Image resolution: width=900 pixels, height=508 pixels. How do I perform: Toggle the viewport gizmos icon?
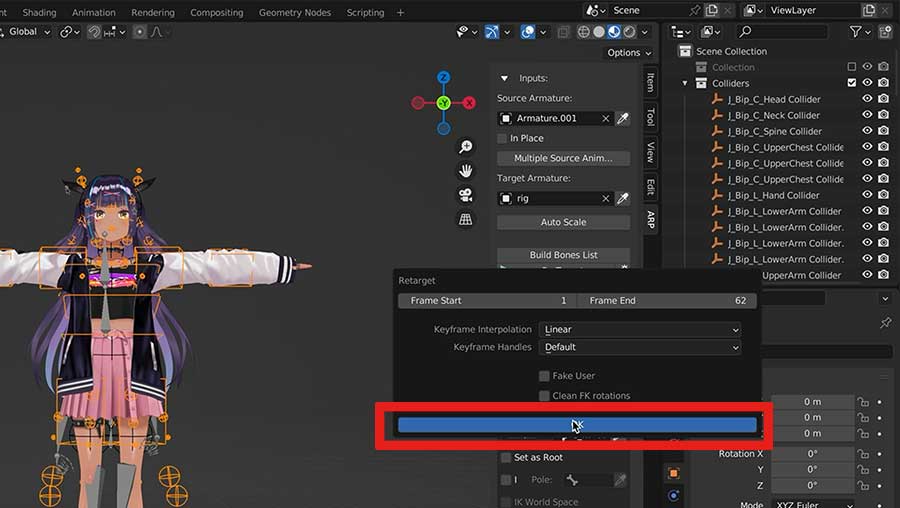coord(492,32)
